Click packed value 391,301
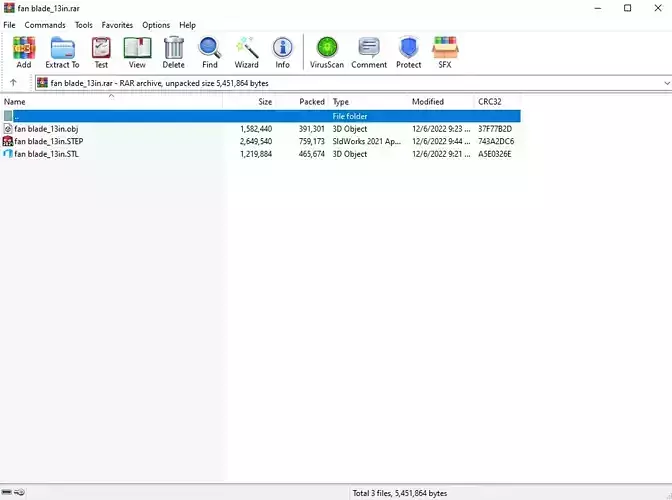This screenshot has width=672, height=500. [312, 129]
